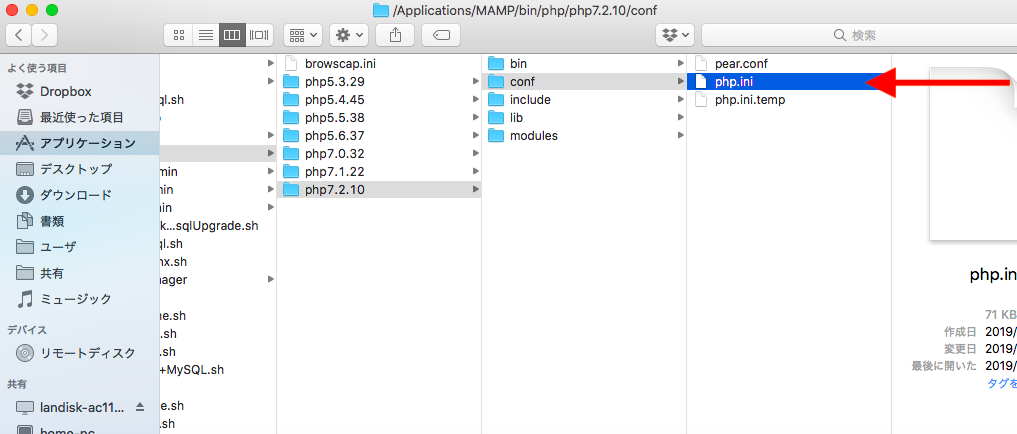Open the modules folder

(584, 136)
